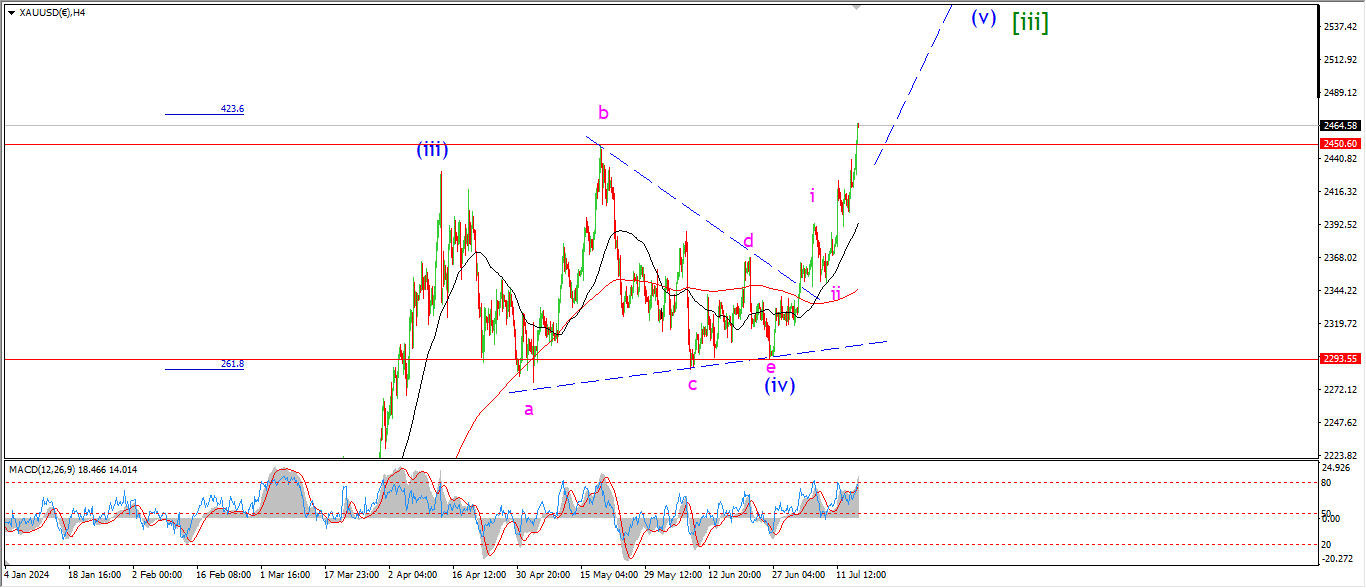Click the magenta 'c' wave label
The width and height of the screenshot is (1366, 588).
pos(692,384)
